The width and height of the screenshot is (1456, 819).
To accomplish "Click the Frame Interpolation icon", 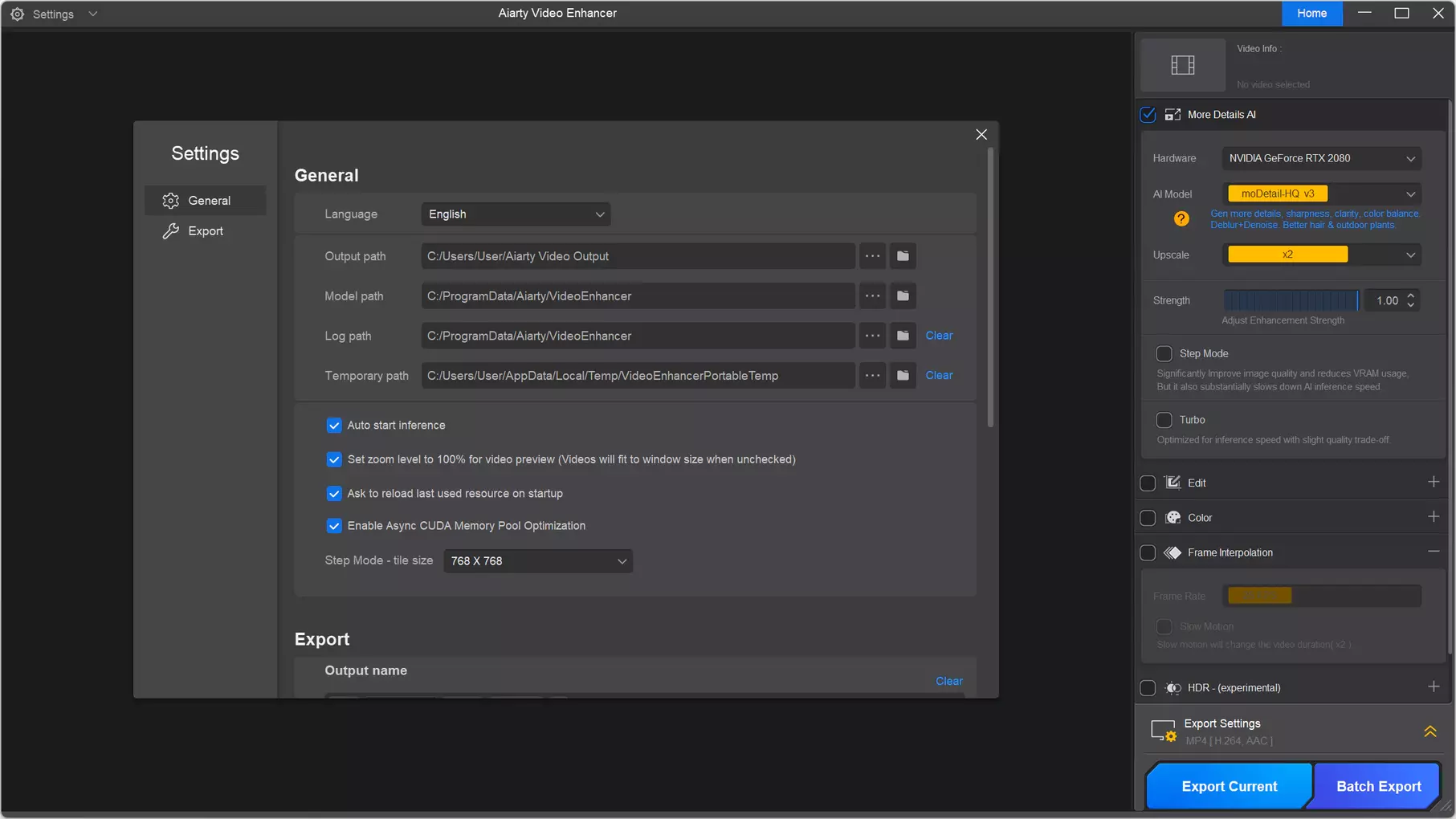I will [x=1173, y=553].
